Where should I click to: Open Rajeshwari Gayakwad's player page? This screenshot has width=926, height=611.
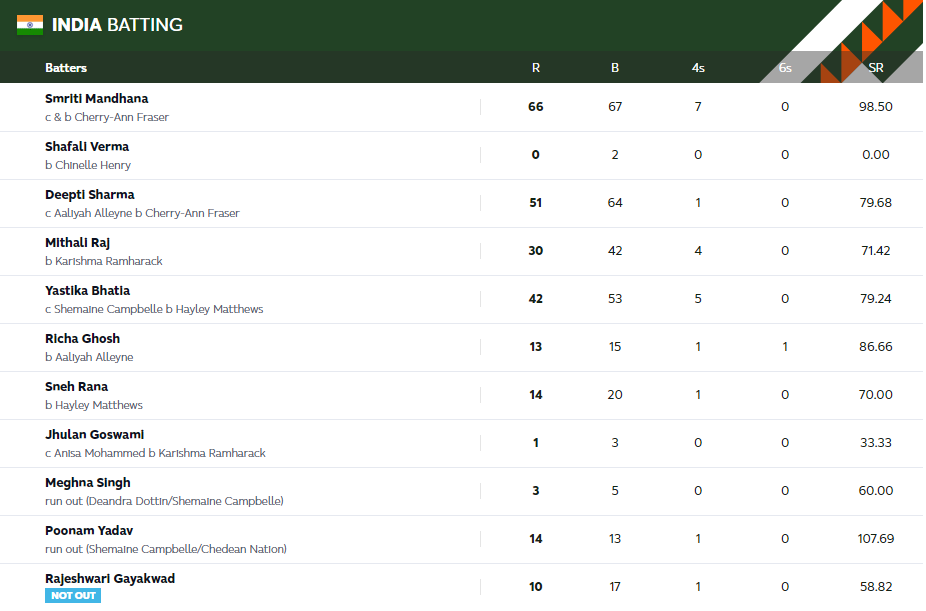point(110,579)
